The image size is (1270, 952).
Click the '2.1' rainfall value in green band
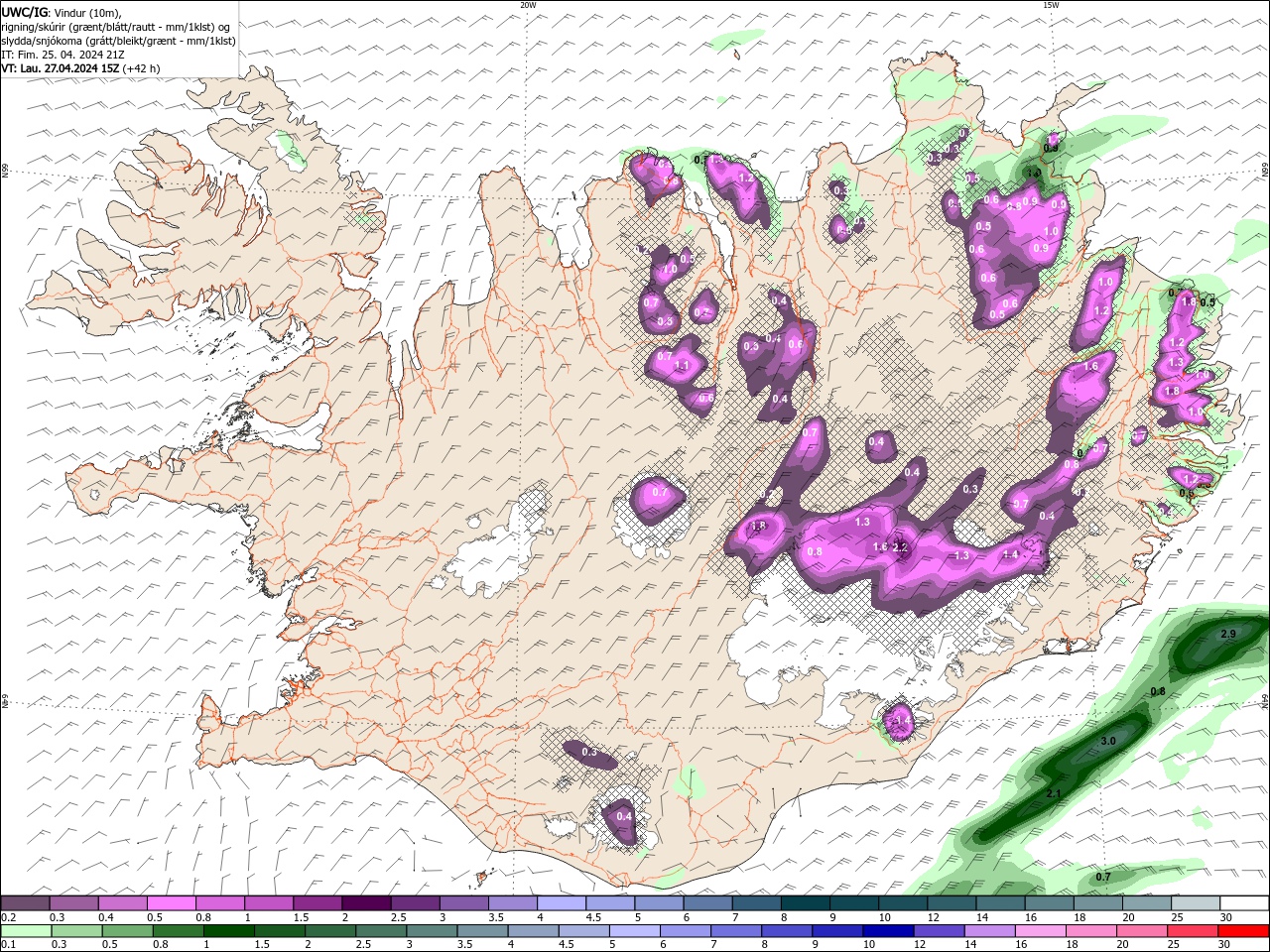click(1054, 794)
